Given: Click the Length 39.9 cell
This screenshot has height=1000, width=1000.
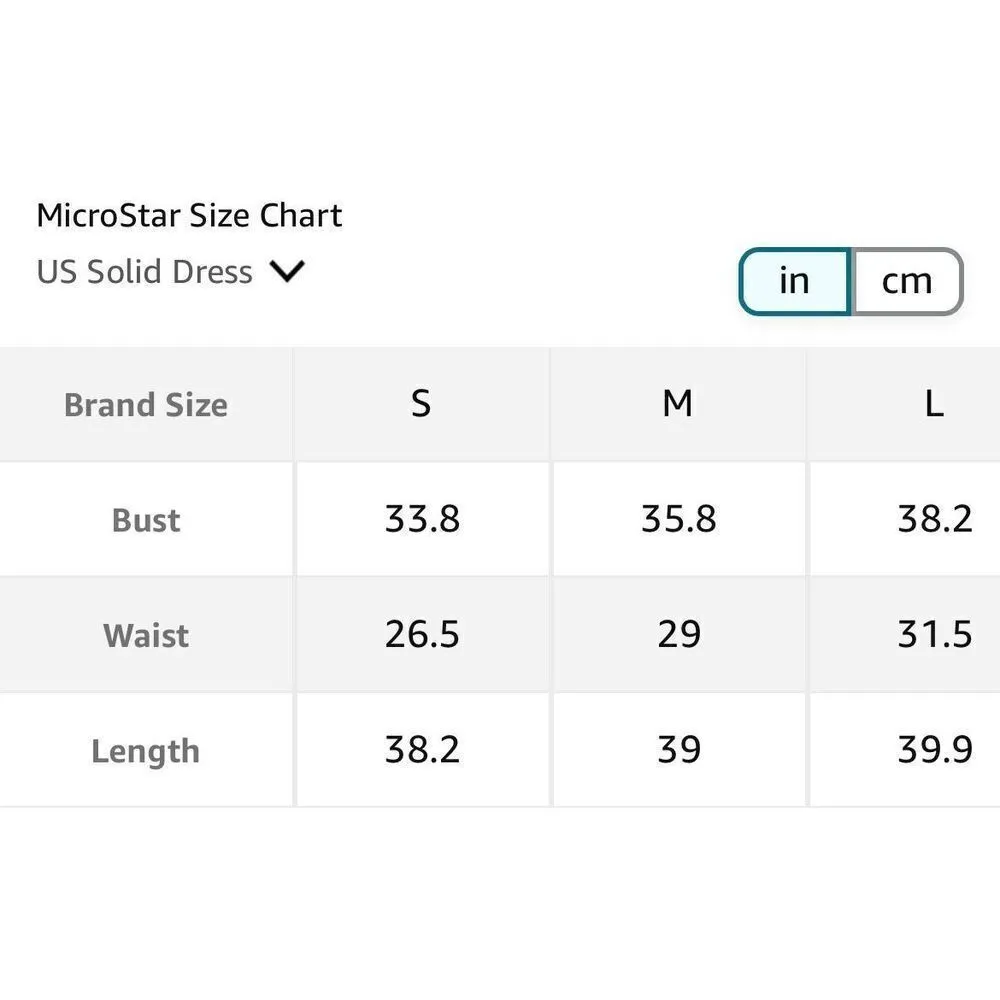Looking at the screenshot, I should (x=934, y=750).
